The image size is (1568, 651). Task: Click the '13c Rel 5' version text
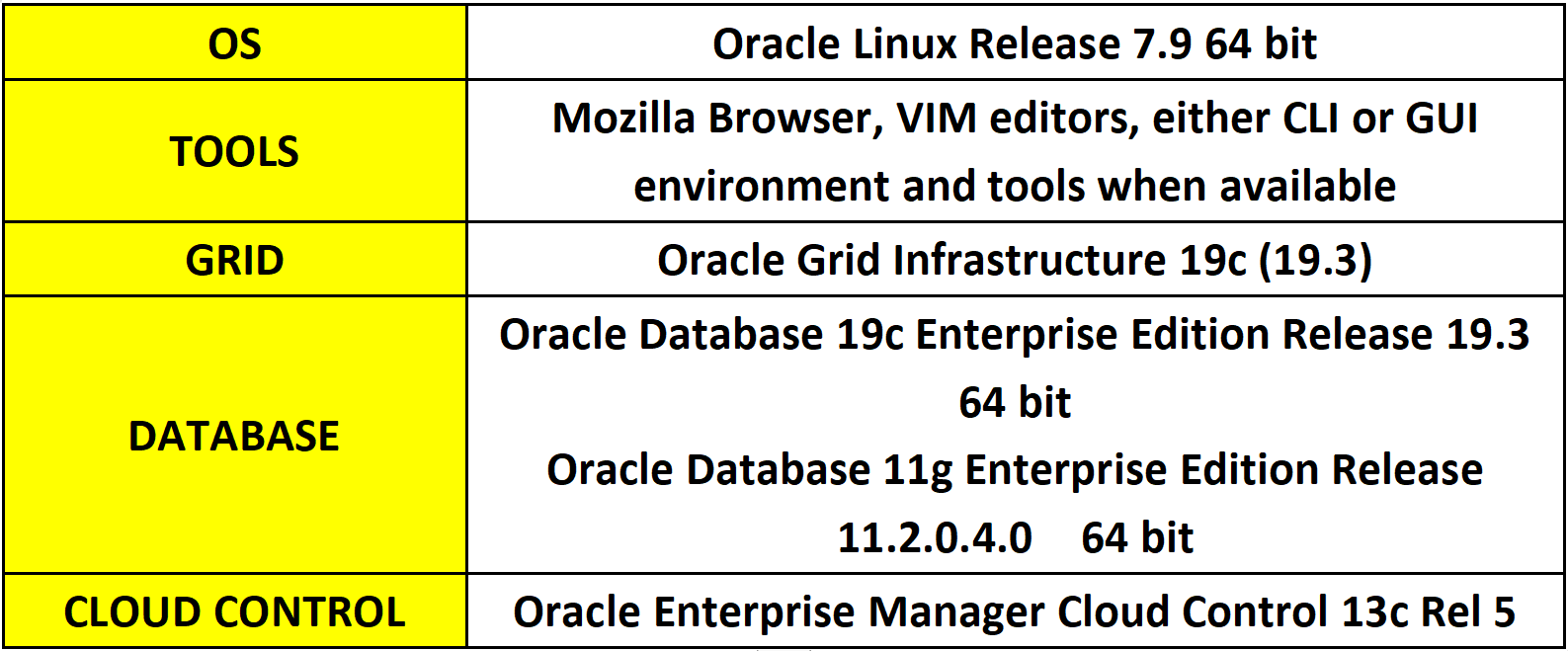tap(1428, 612)
